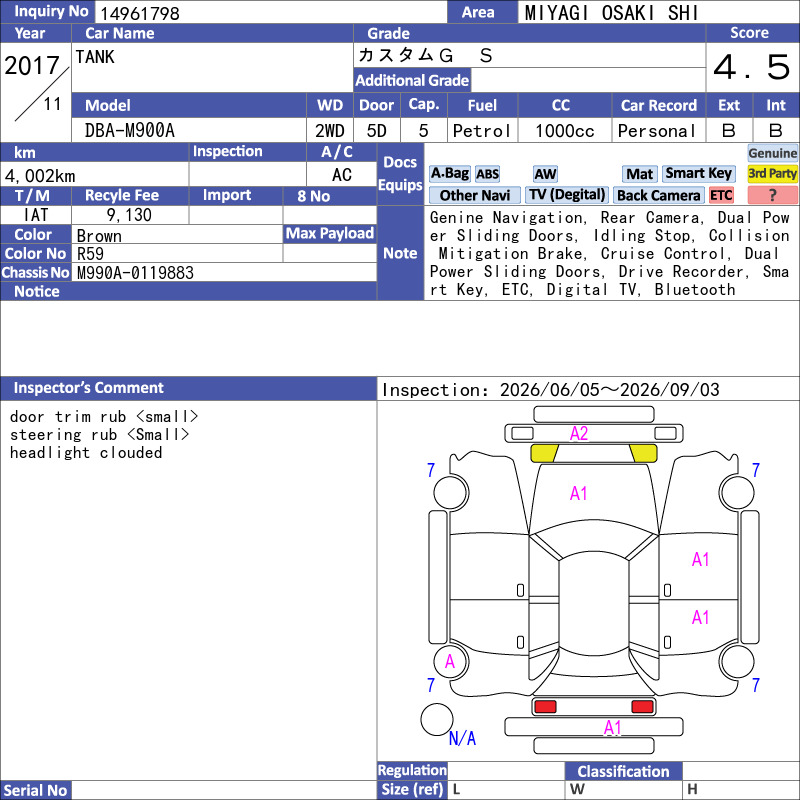Click the N/A spare tire circle
800x800 pixels.
click(437, 720)
